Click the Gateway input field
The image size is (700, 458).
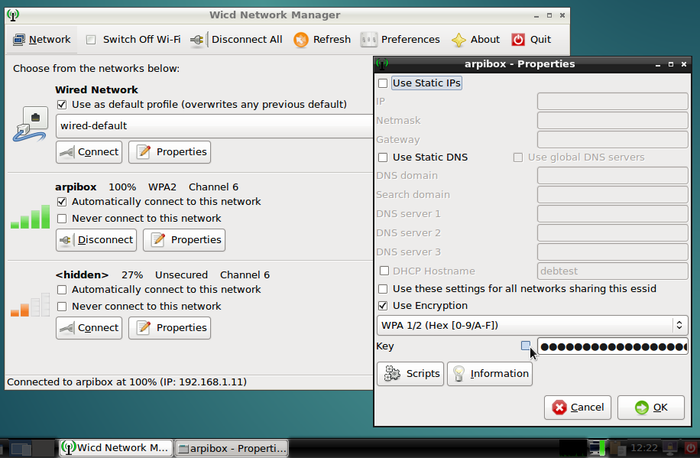tap(612, 140)
